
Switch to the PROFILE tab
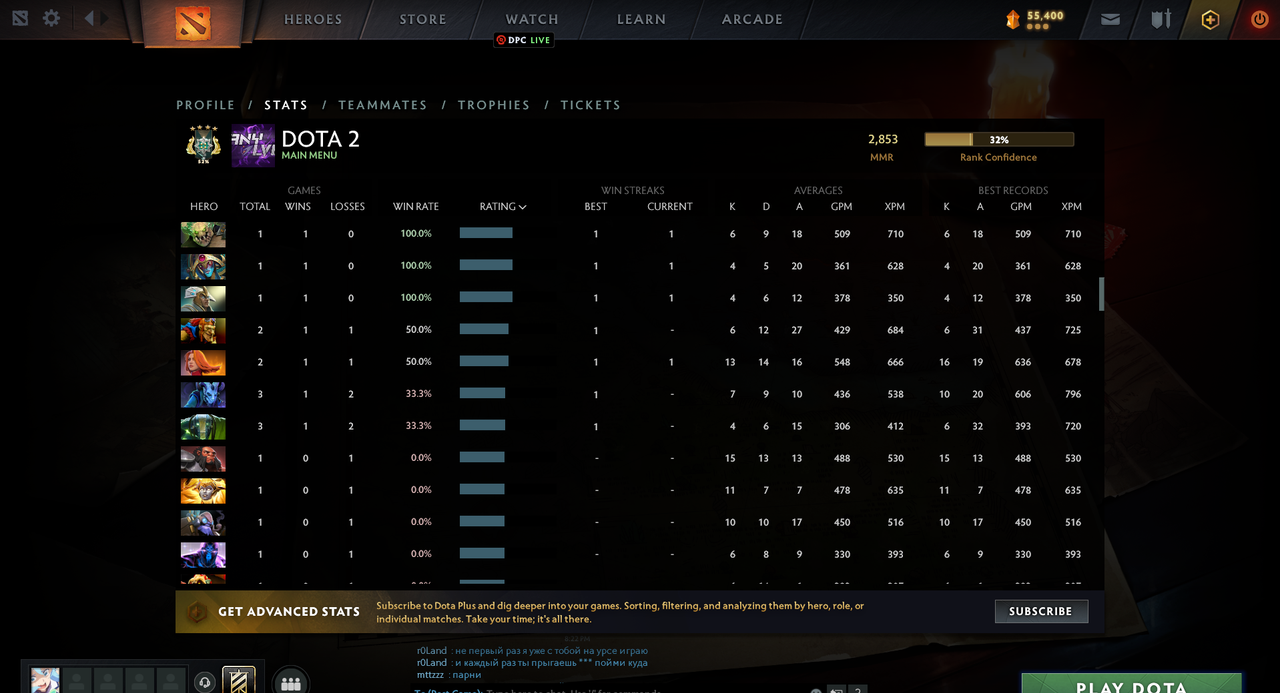(x=206, y=105)
